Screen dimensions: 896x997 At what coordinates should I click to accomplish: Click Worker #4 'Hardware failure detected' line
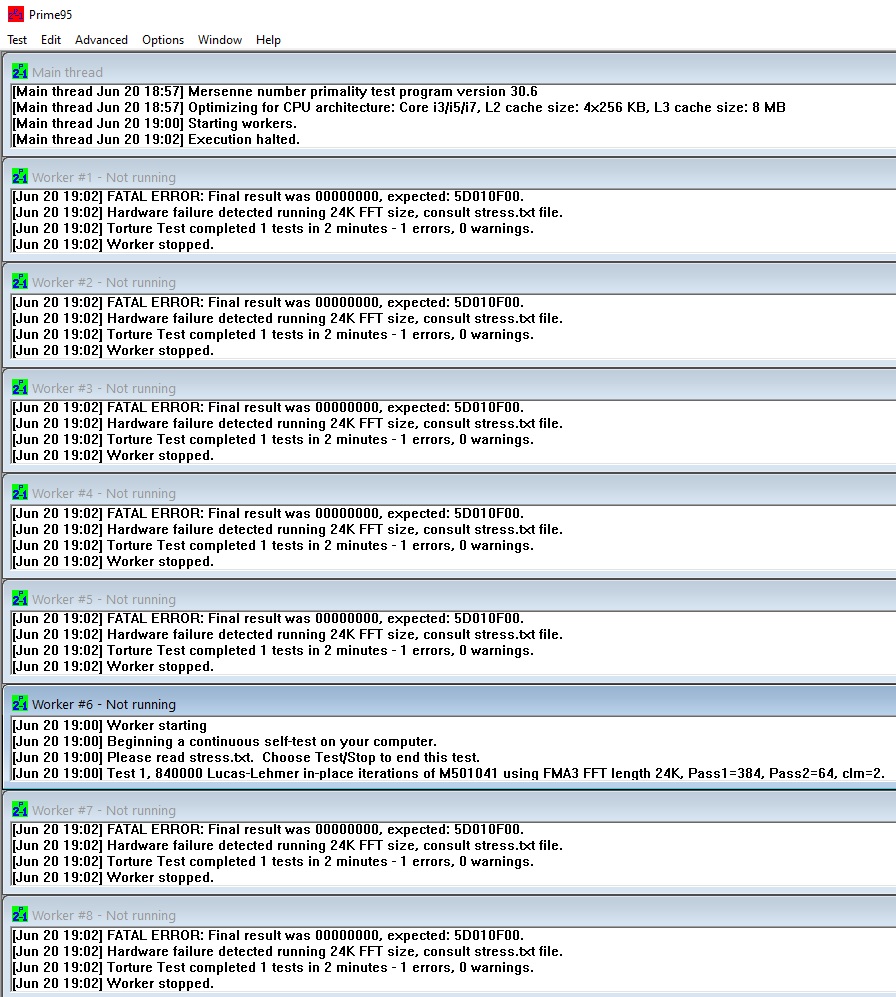287,530
